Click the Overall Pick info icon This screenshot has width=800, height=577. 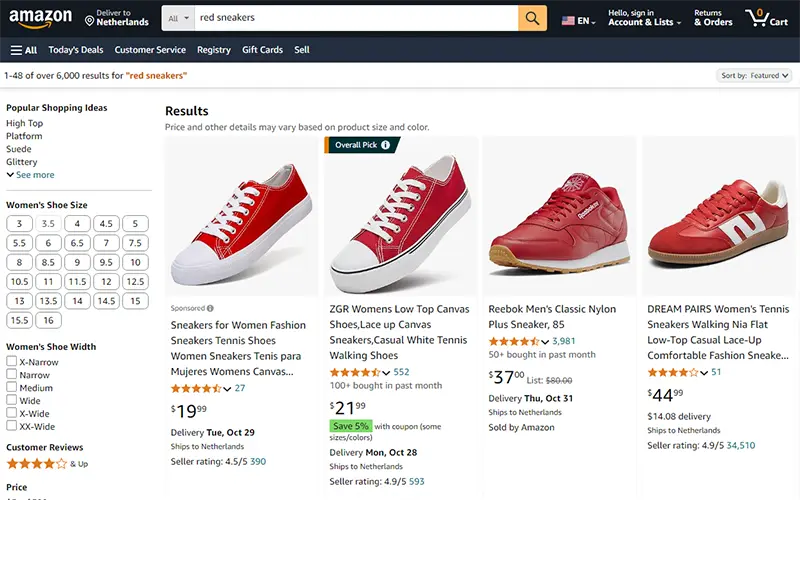click(386, 145)
